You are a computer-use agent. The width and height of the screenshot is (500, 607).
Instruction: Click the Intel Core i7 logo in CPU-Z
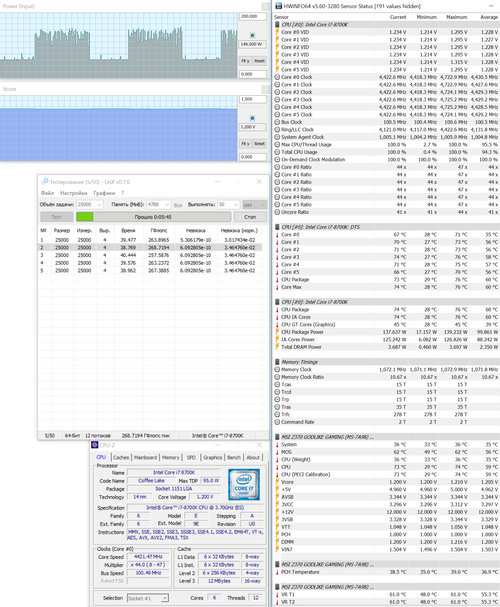pyautogui.click(x=243, y=484)
